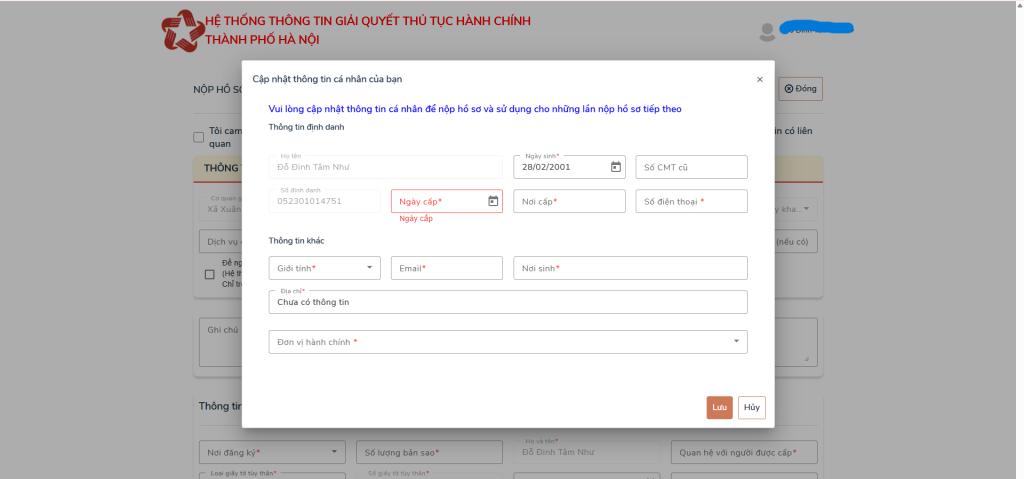Focus the Nơi cấp input field
Screen dimensions: 1024x479
569,201
